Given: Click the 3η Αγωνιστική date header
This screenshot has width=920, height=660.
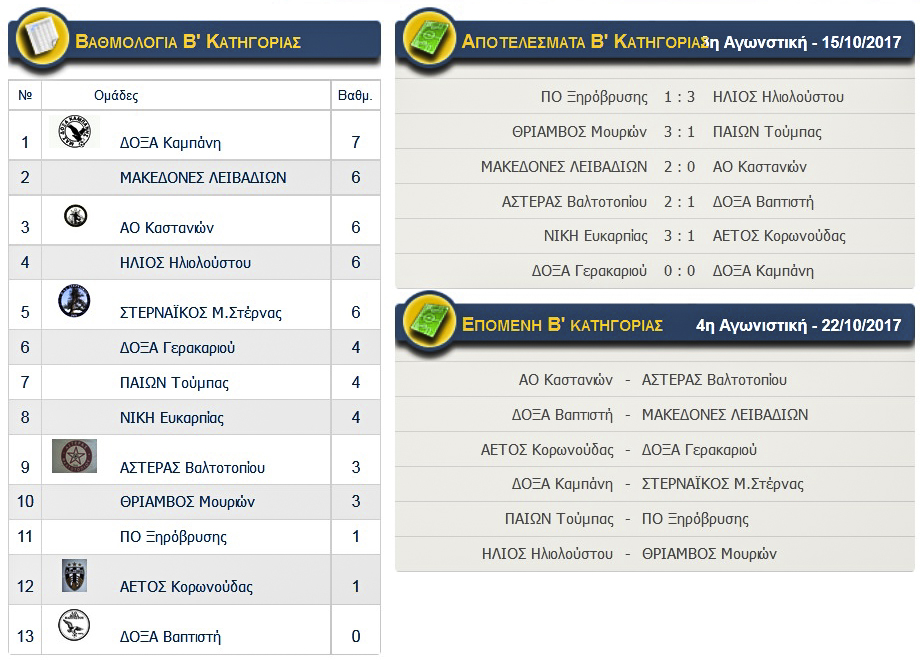Looking at the screenshot, I should coord(808,42).
